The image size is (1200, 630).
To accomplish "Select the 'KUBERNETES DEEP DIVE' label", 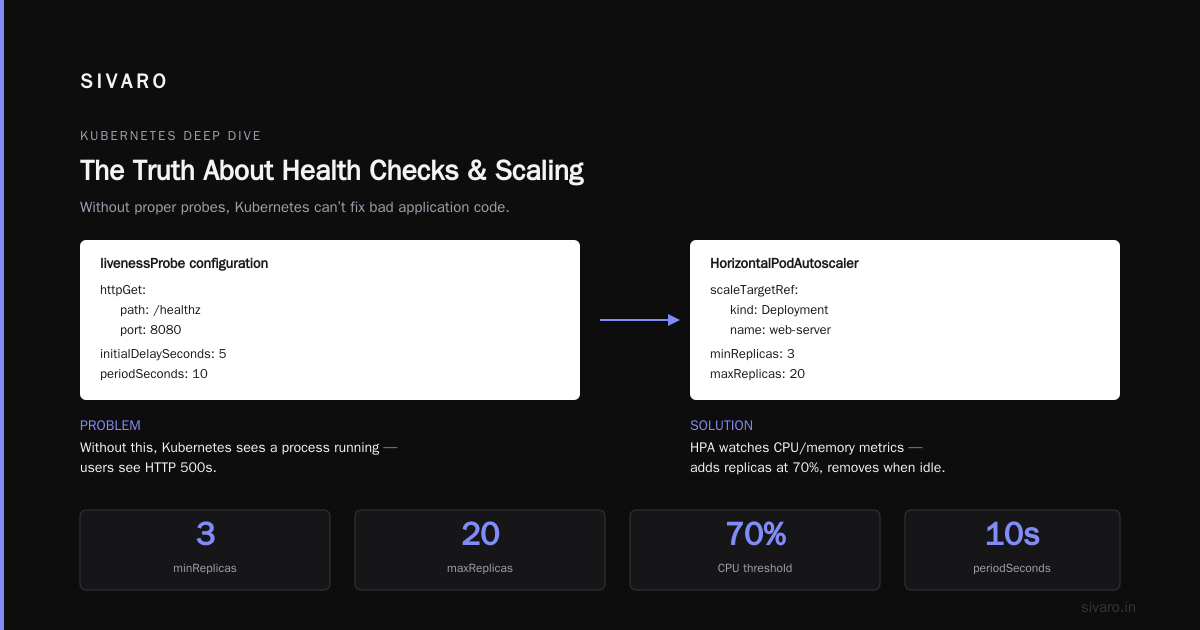I will 171,136.
